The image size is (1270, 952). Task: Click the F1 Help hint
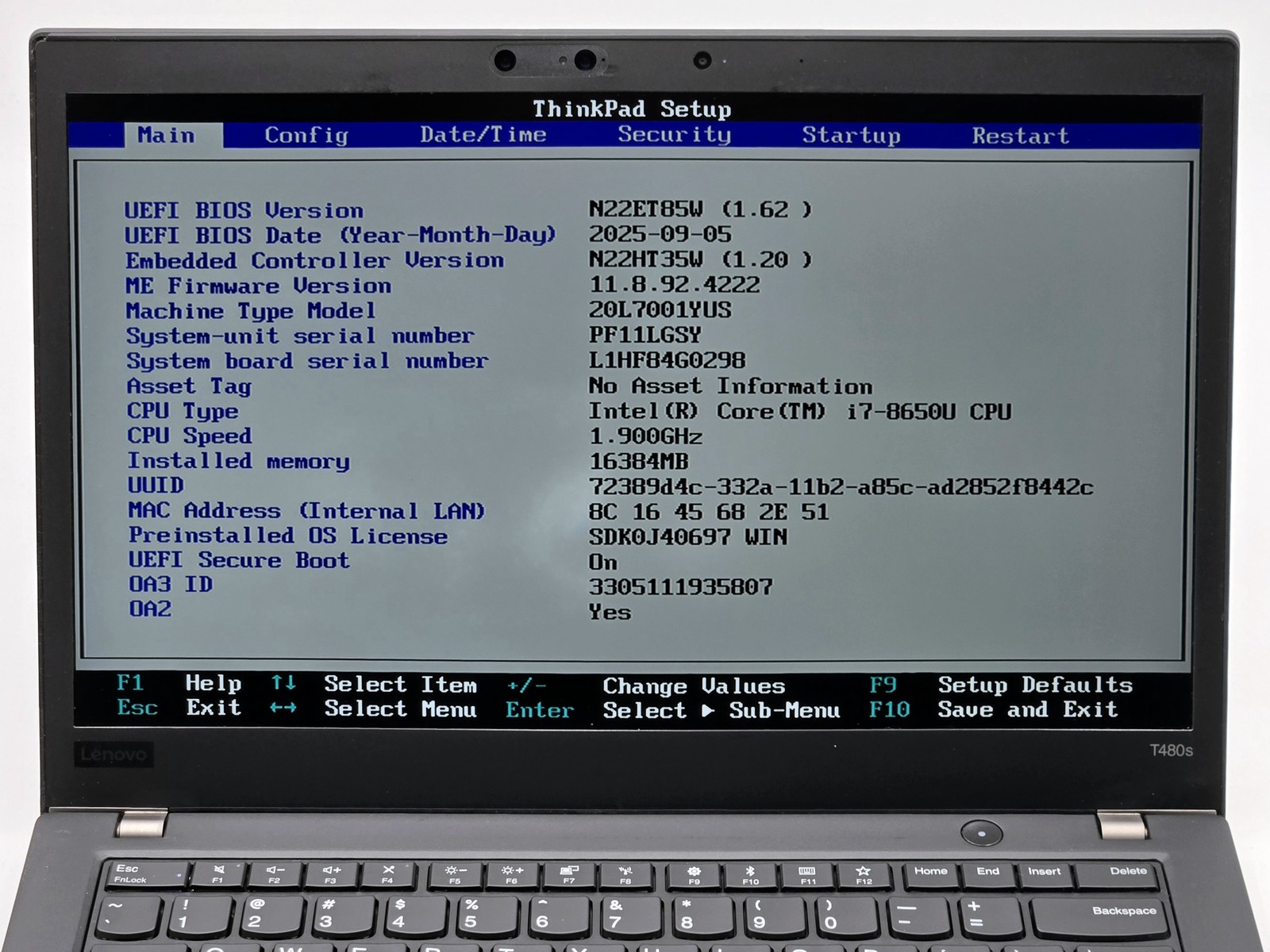point(179,683)
